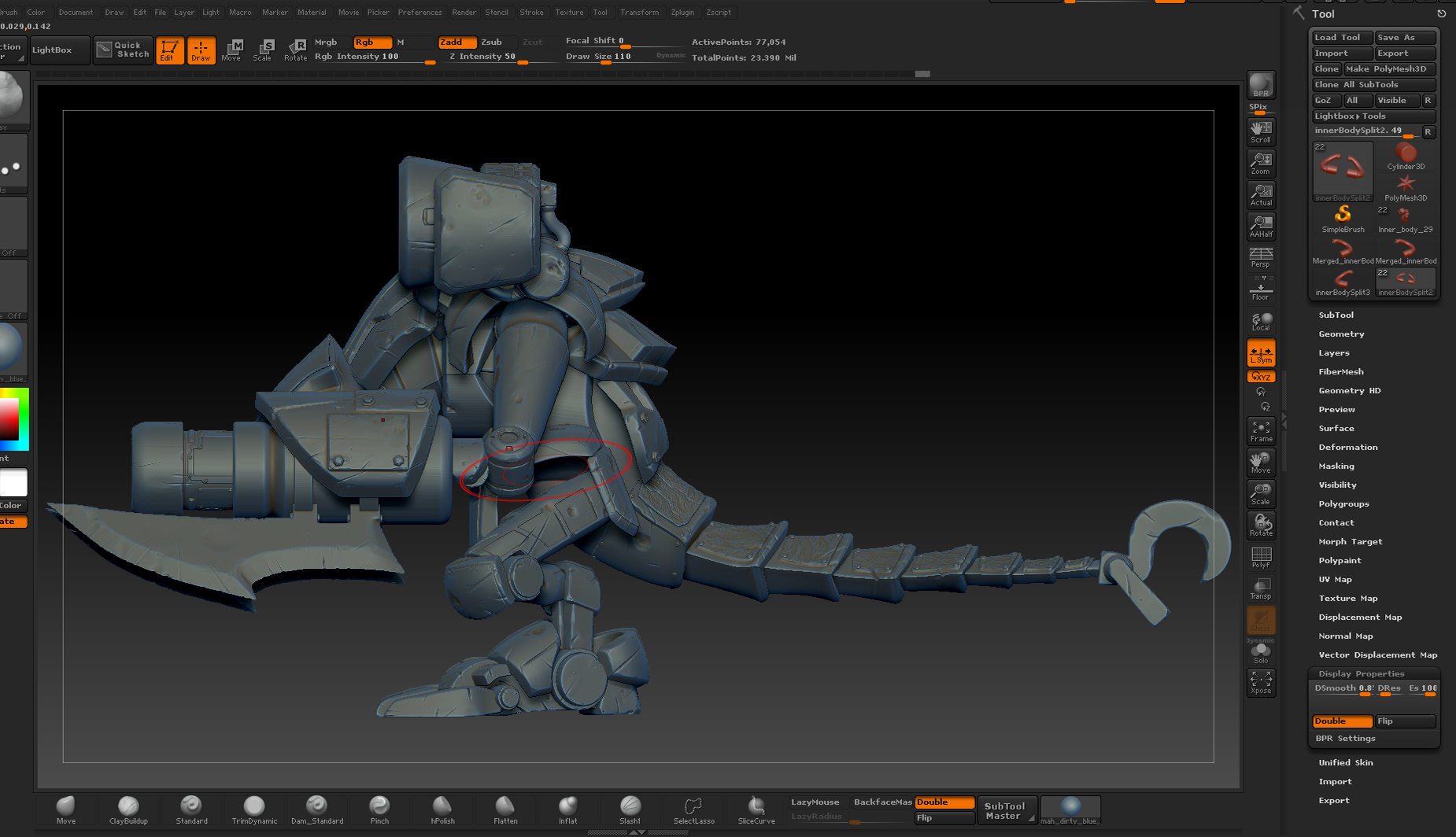This screenshot has height=837, width=1456.
Task: Select the Pinch brush
Action: tap(379, 809)
